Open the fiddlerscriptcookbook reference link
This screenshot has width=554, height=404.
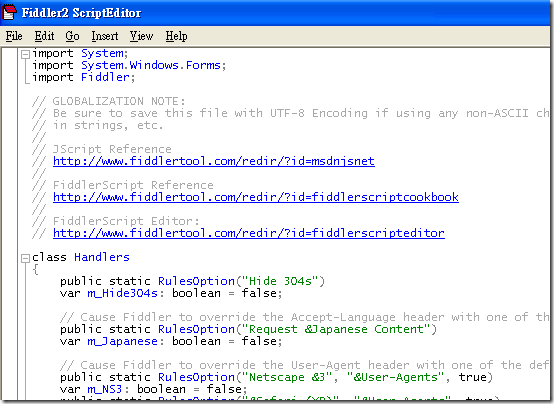click(256, 197)
